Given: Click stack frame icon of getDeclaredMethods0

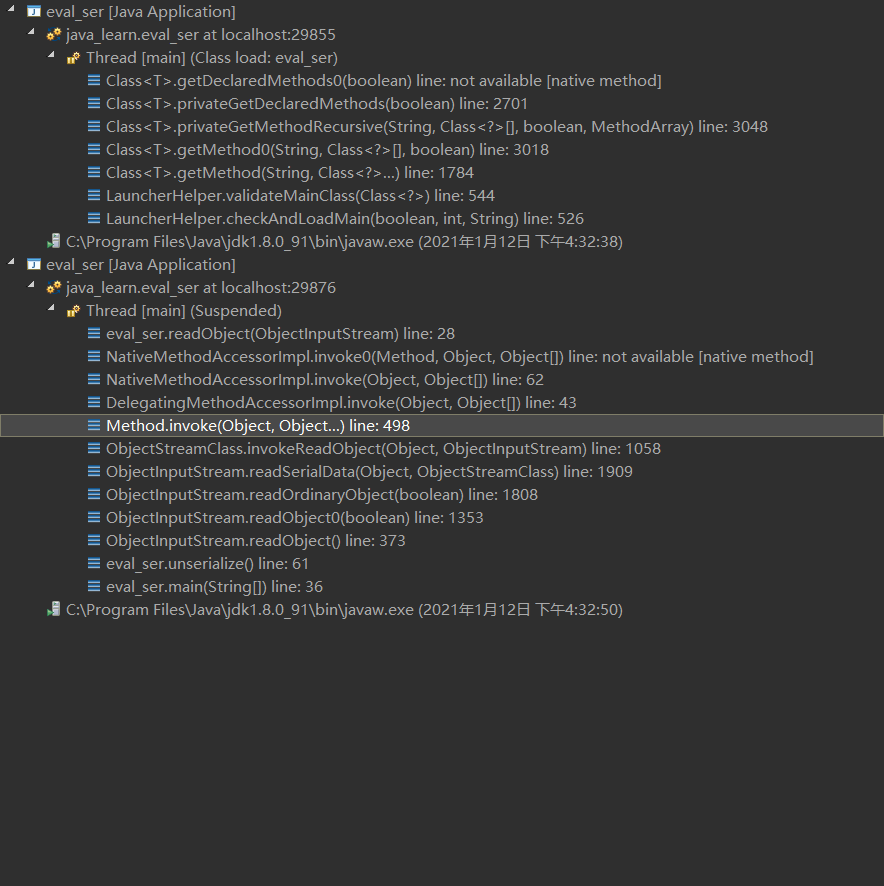Looking at the screenshot, I should pyautogui.click(x=94, y=80).
